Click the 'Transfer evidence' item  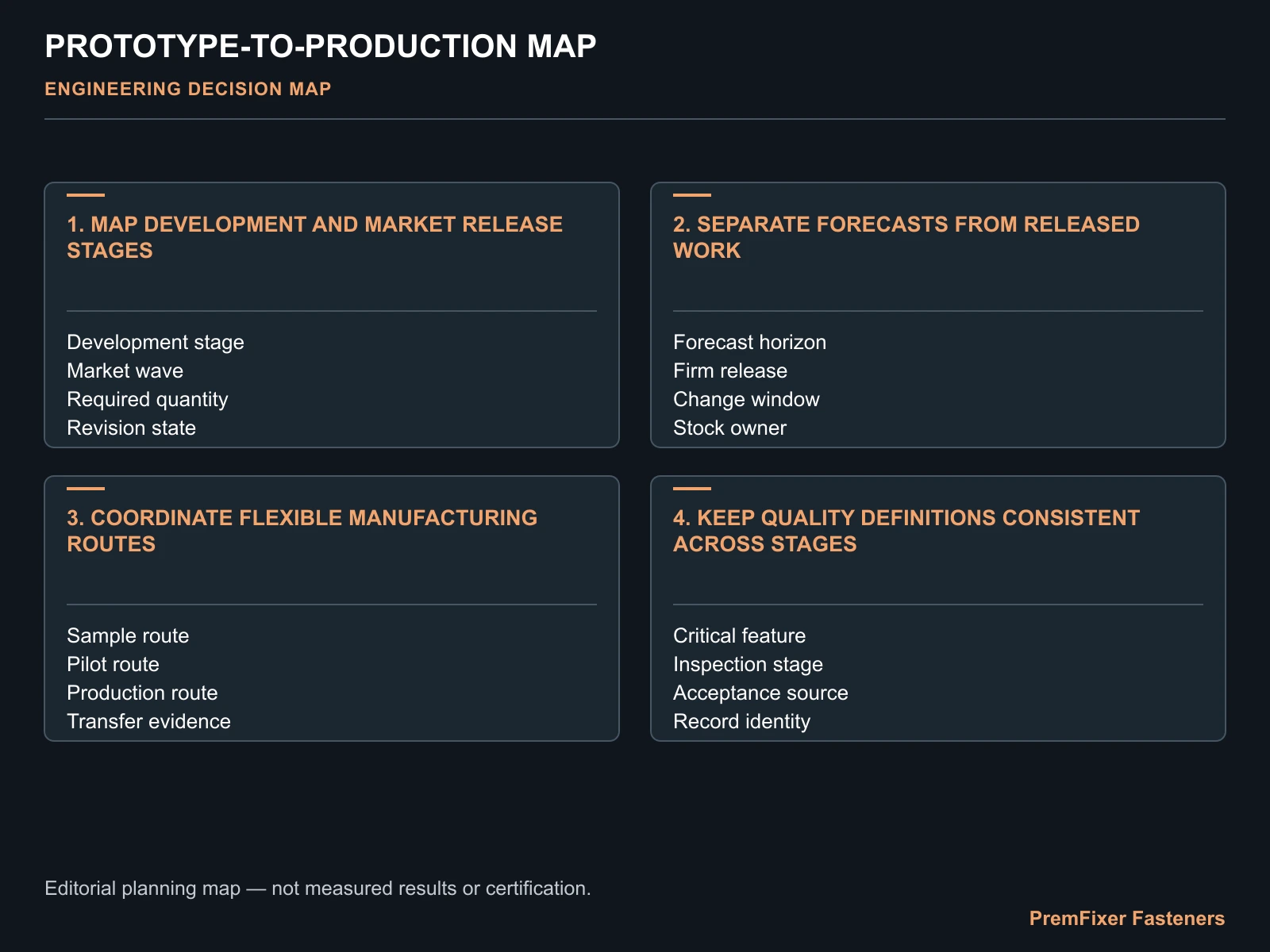point(149,721)
